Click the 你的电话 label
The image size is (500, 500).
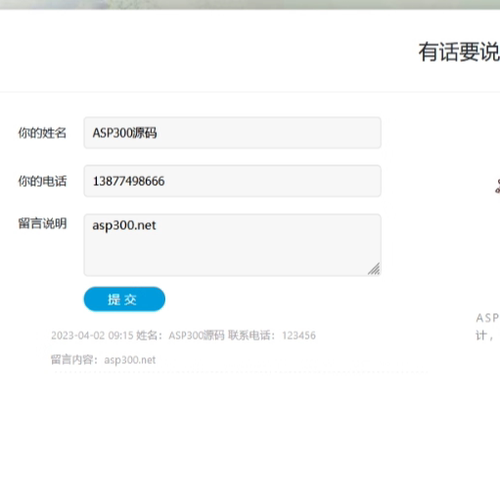click(42, 181)
